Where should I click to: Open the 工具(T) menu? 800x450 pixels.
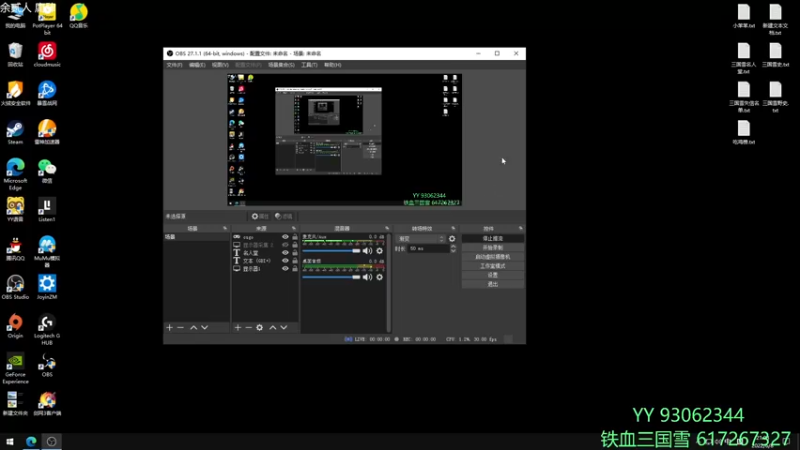point(309,65)
